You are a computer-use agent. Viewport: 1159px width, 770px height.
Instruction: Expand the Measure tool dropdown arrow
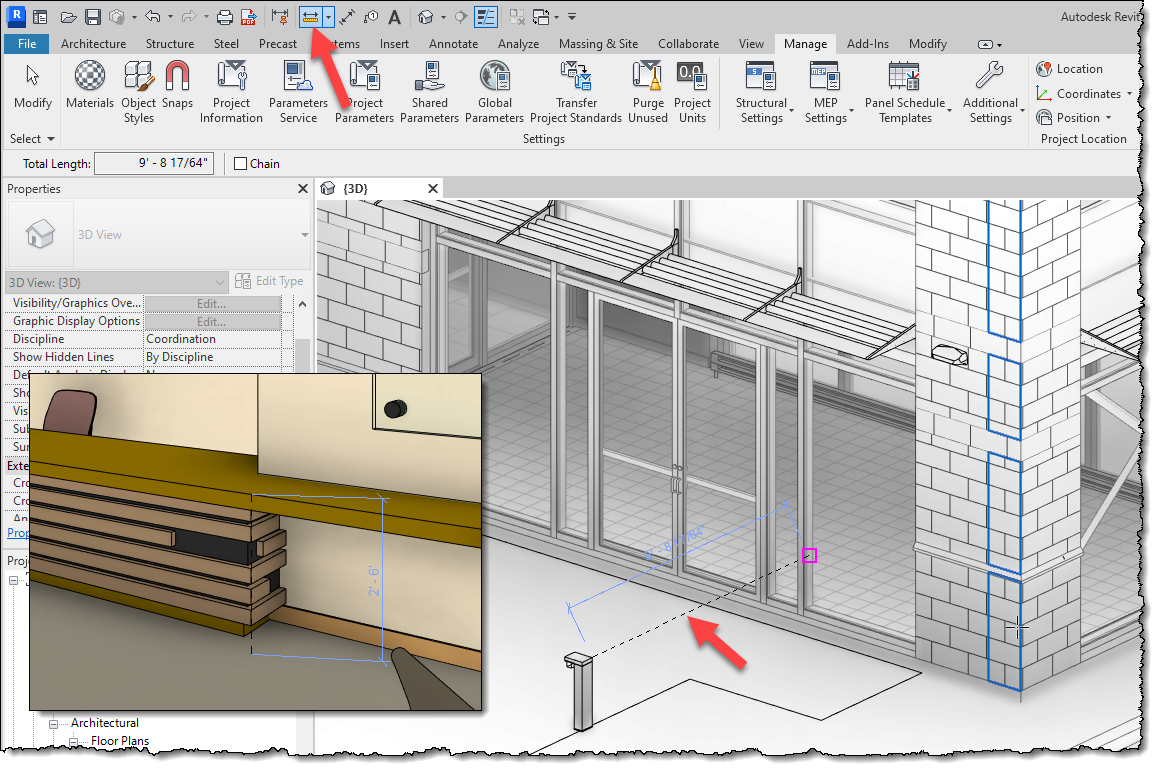tap(328, 16)
